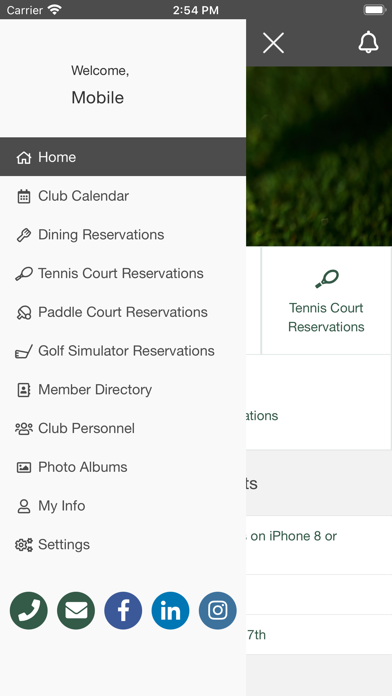Image resolution: width=392 pixels, height=696 pixels.
Task: Tap the Member Directory address book icon
Action: 24,390
